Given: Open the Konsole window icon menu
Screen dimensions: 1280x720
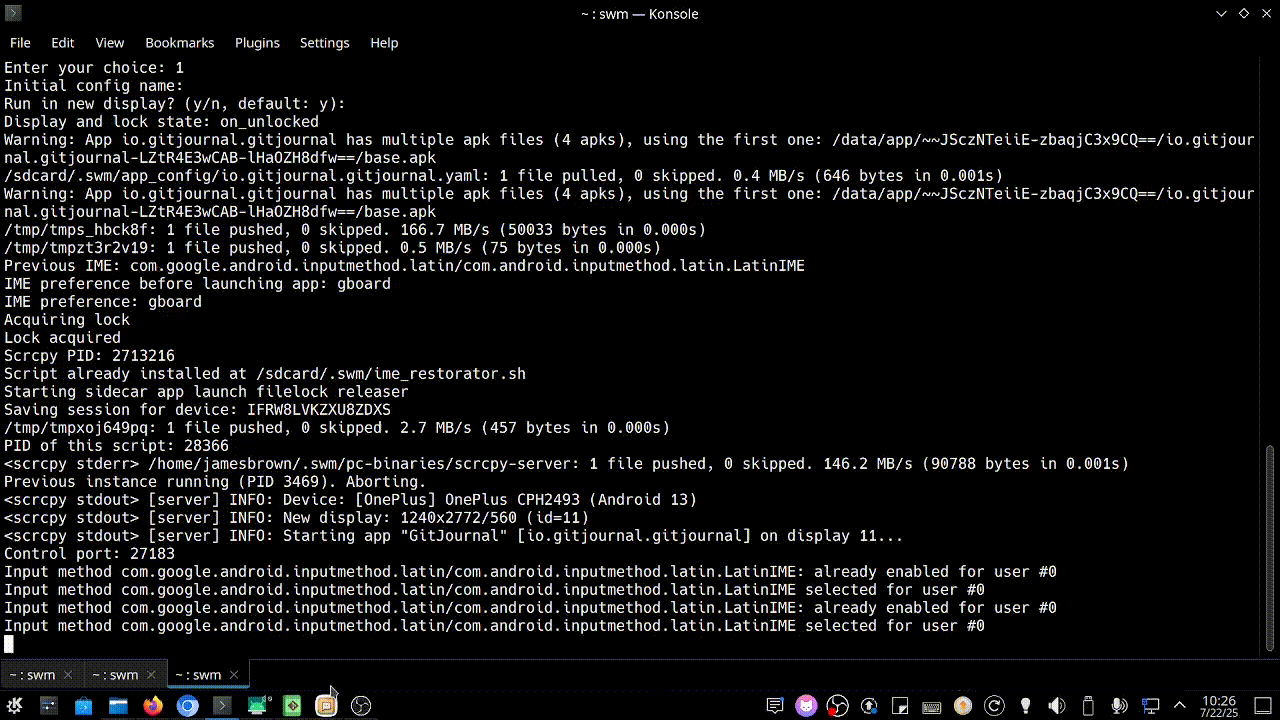Looking at the screenshot, I should pos(14,13).
